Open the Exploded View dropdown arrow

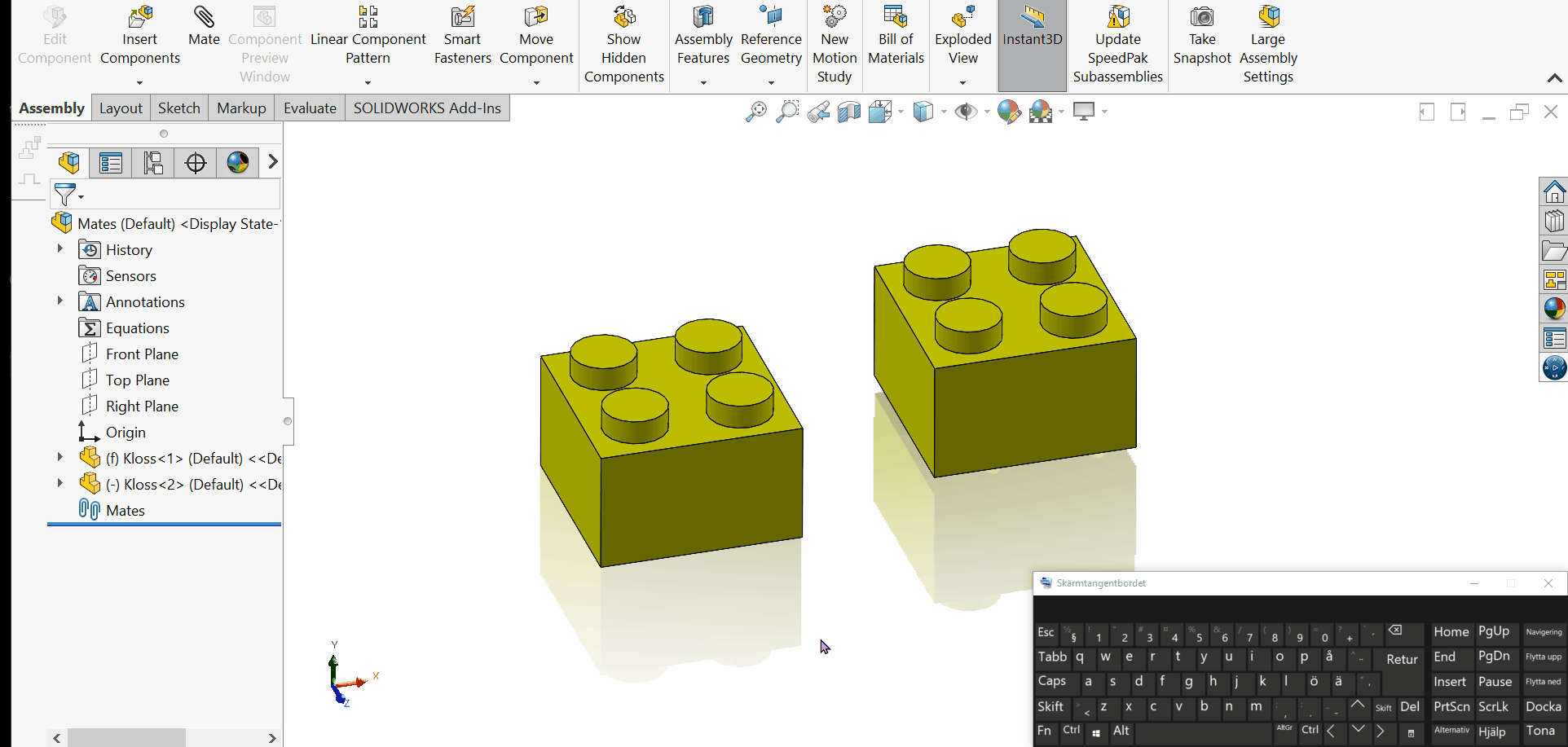962,82
